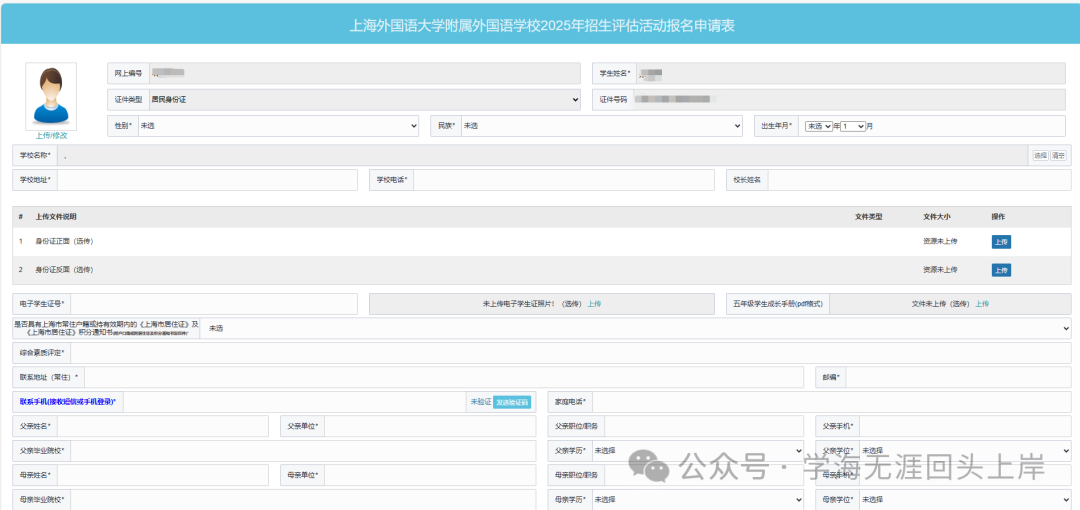Click 上传 link for 五年级学生成长手册

pyautogui.click(x=982, y=304)
